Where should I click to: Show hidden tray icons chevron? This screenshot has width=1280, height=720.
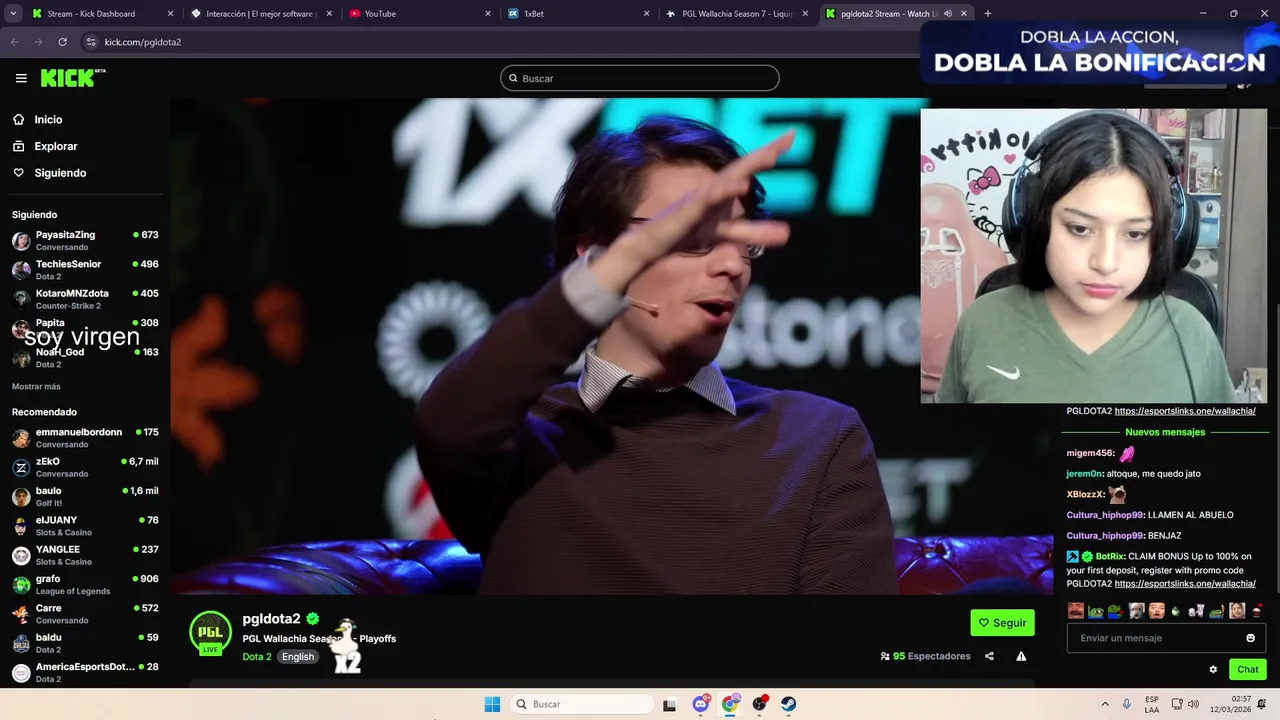(x=1105, y=704)
